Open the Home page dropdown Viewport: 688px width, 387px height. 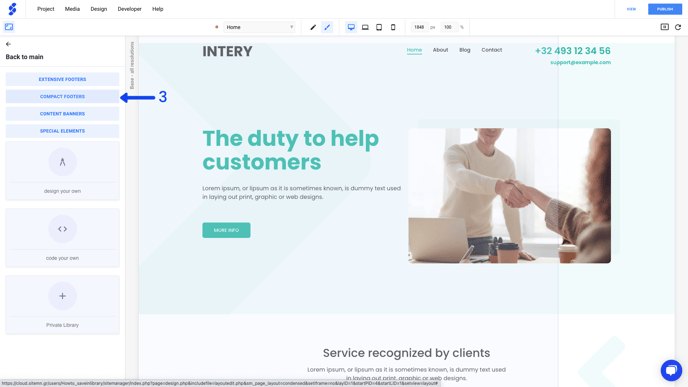(x=259, y=27)
